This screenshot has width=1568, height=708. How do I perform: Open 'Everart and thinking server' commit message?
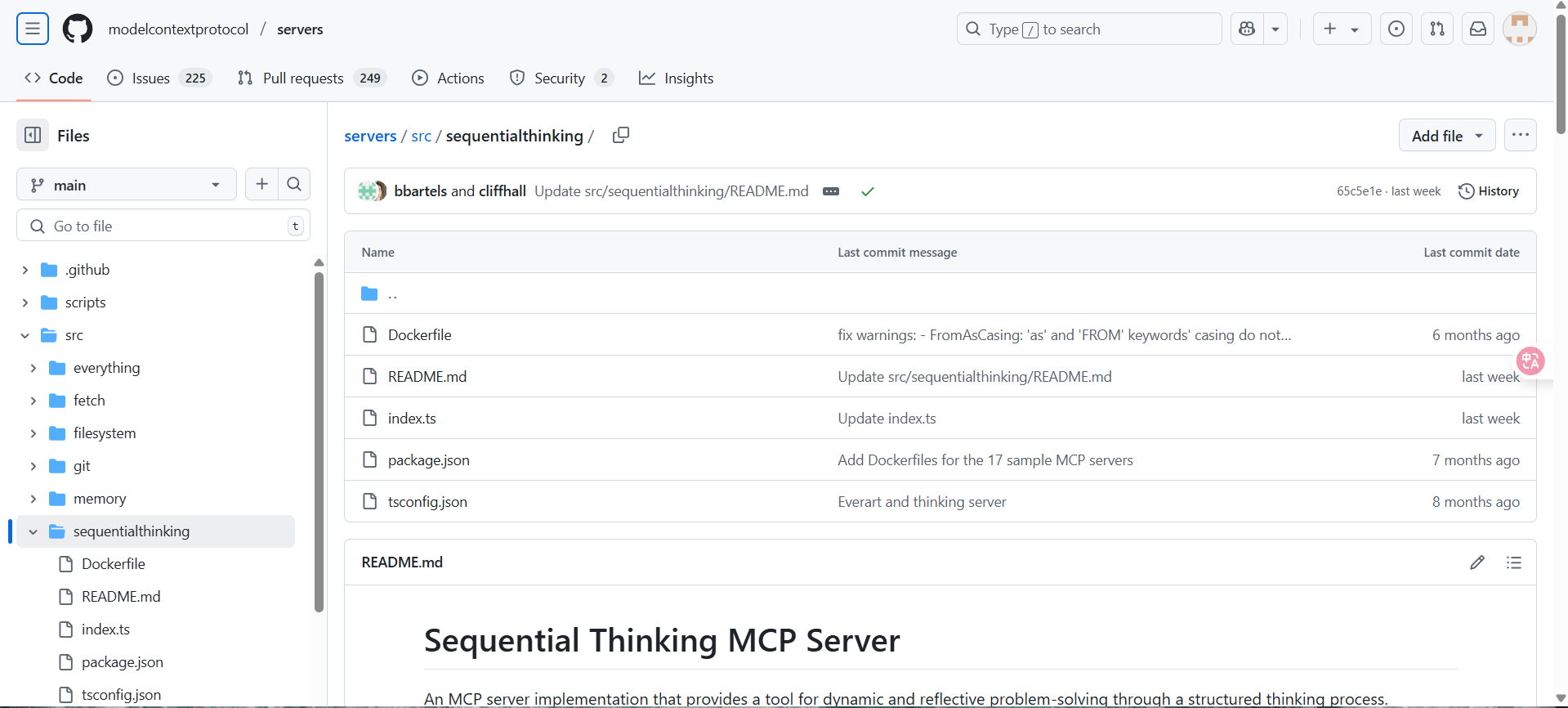[922, 502]
